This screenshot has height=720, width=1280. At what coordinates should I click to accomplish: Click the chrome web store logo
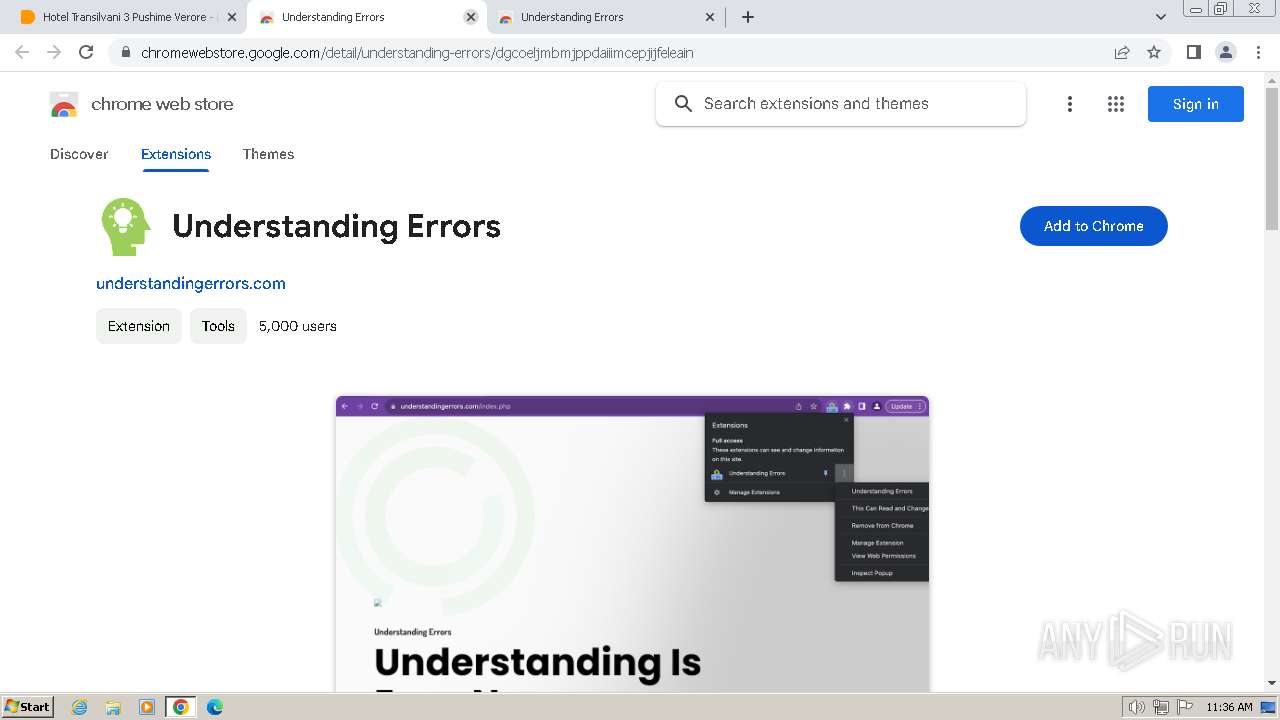(64, 104)
